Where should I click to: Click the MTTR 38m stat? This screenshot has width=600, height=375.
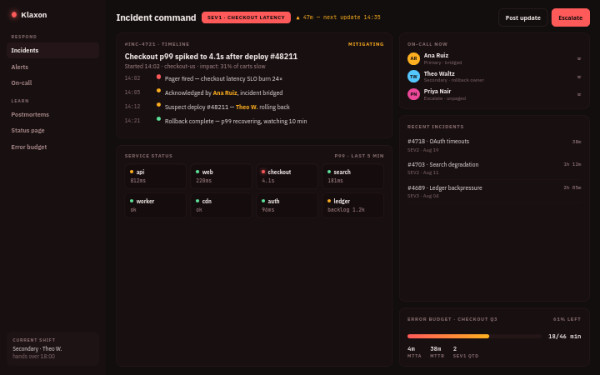click(x=437, y=352)
